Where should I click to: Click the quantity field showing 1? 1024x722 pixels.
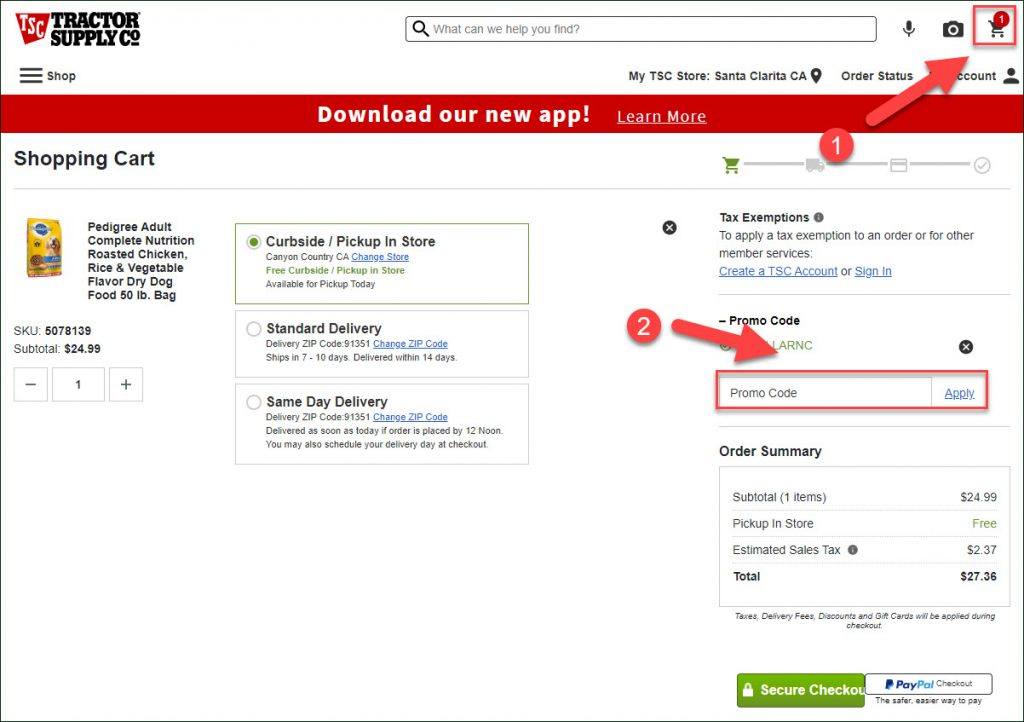78,385
